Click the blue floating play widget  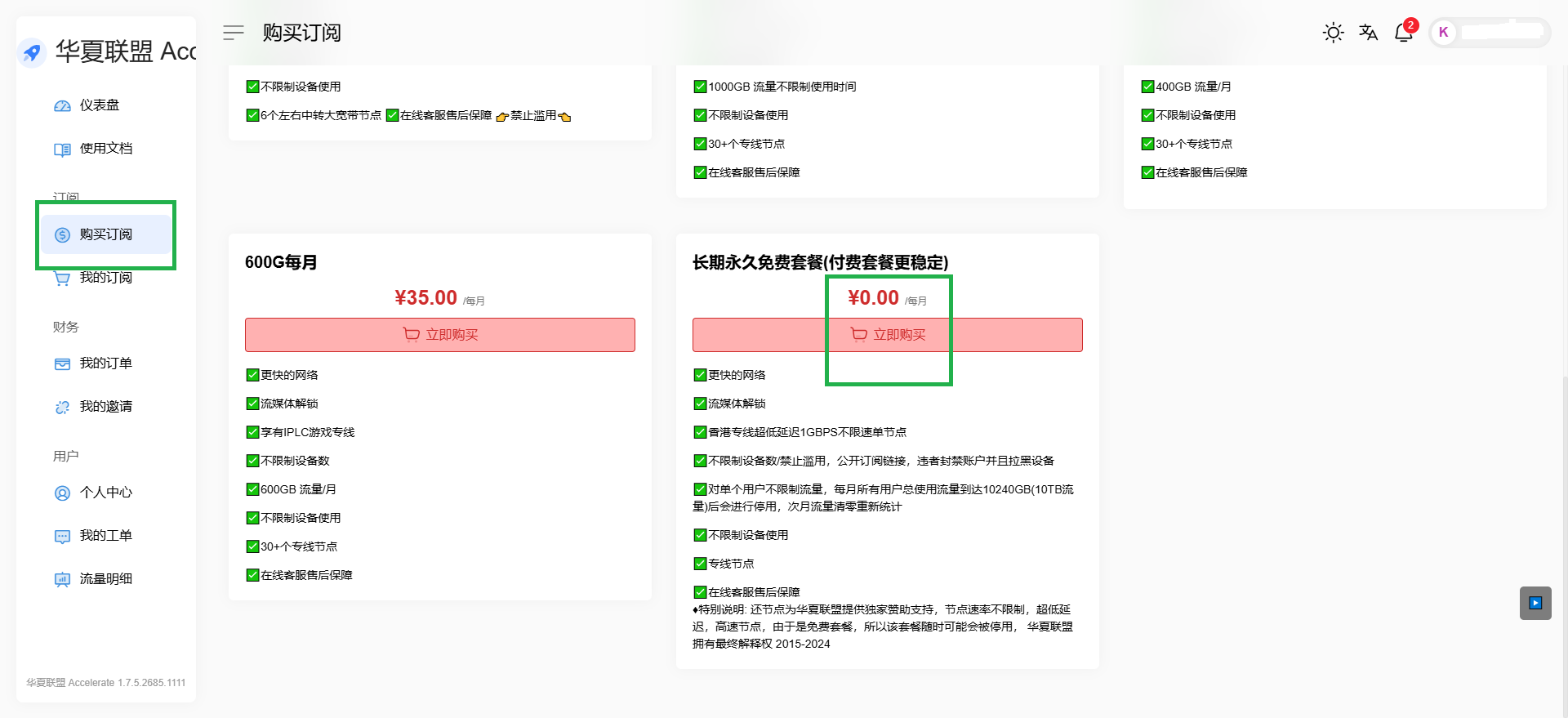coord(1535,604)
